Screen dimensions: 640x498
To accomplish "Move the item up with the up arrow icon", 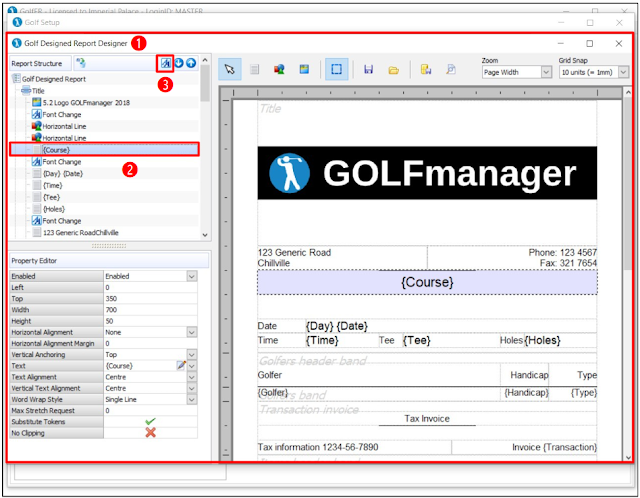I will pyautogui.click(x=191, y=63).
